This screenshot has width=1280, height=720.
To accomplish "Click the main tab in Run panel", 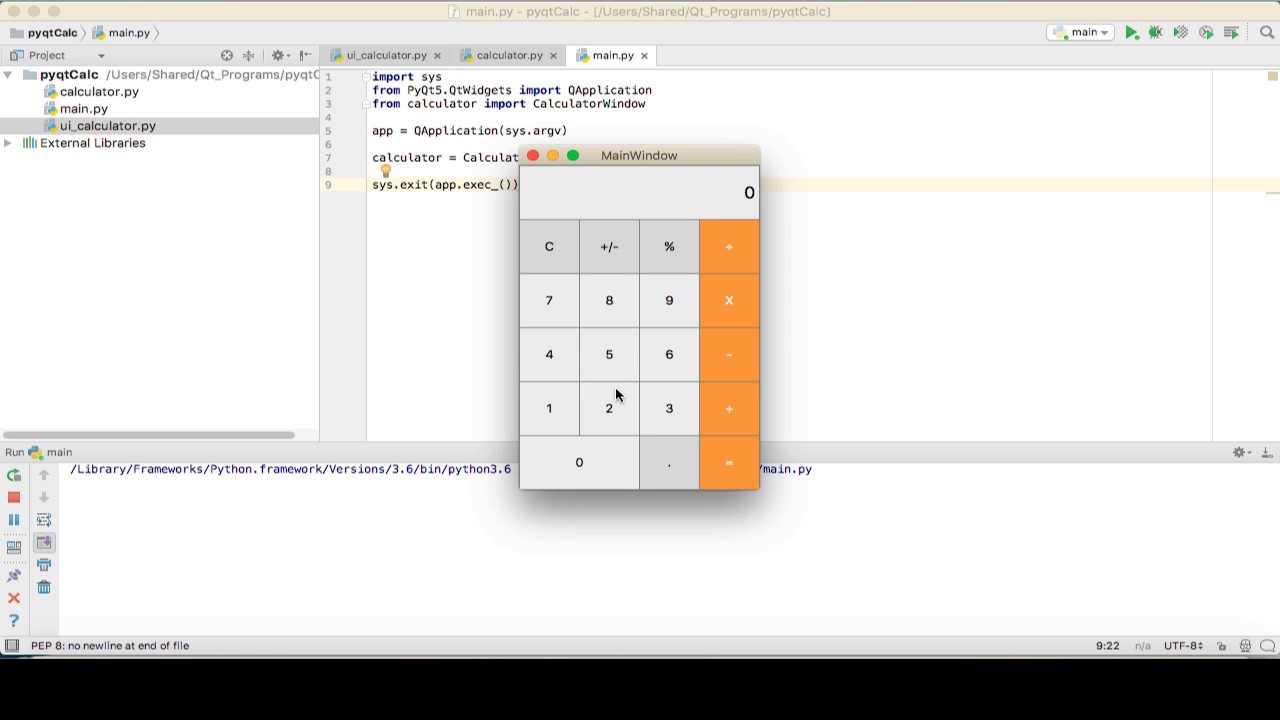I will pos(50,453).
